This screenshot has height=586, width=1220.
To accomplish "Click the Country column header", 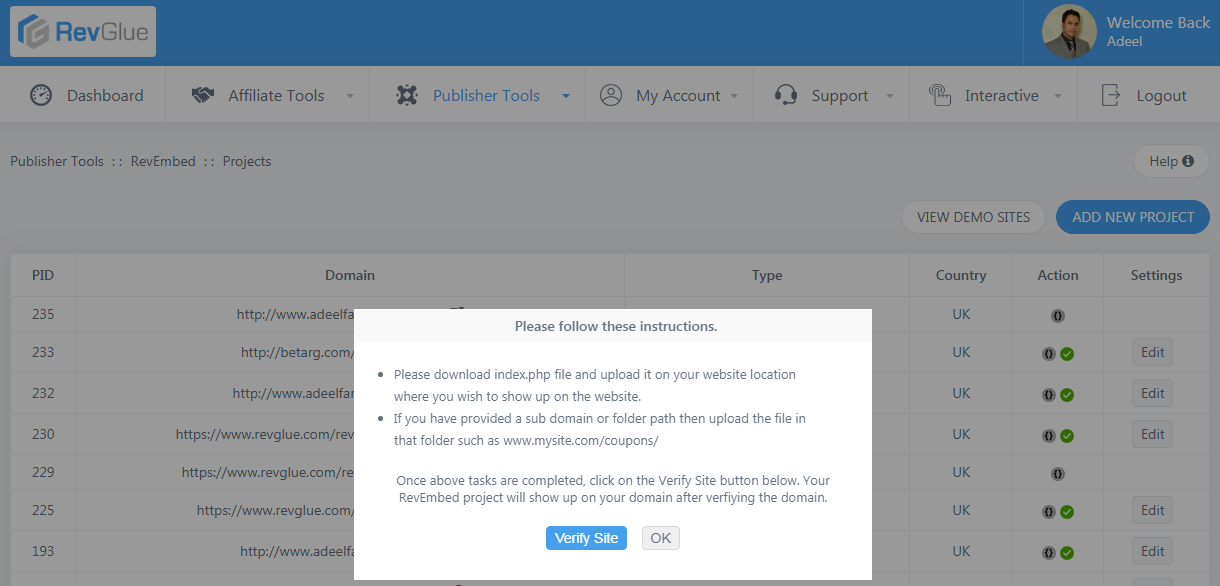I will (961, 275).
